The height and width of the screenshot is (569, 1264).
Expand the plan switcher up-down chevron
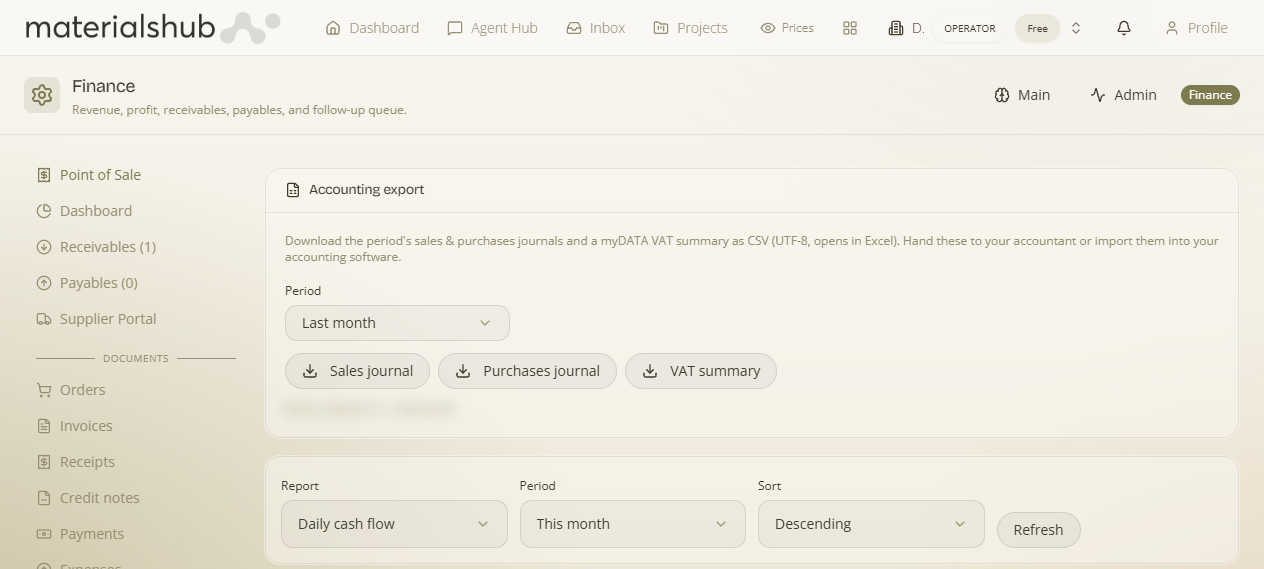click(x=1076, y=28)
